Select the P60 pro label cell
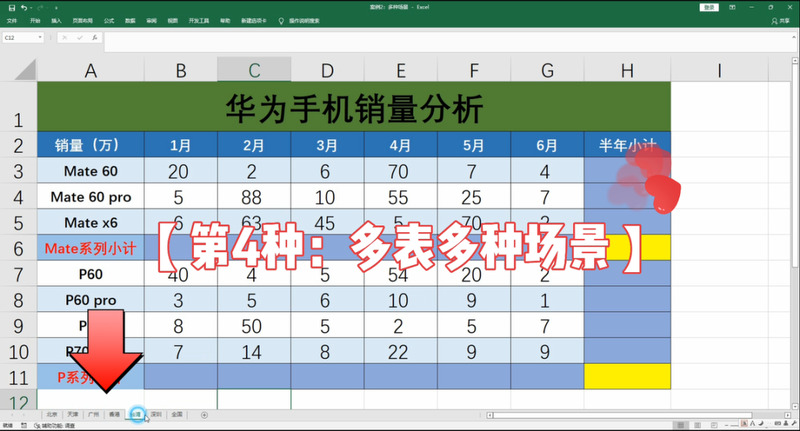Viewport: 800px width, 431px height. 91,300
